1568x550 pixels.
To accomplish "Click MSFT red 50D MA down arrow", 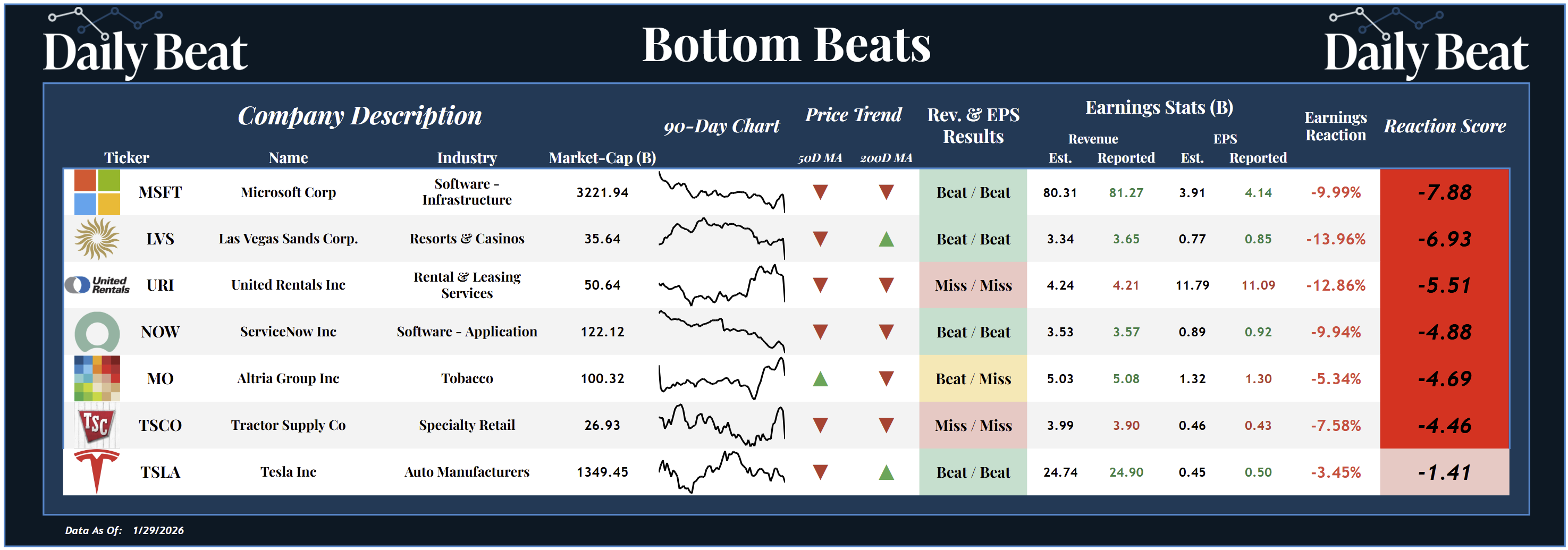I will (x=820, y=192).
